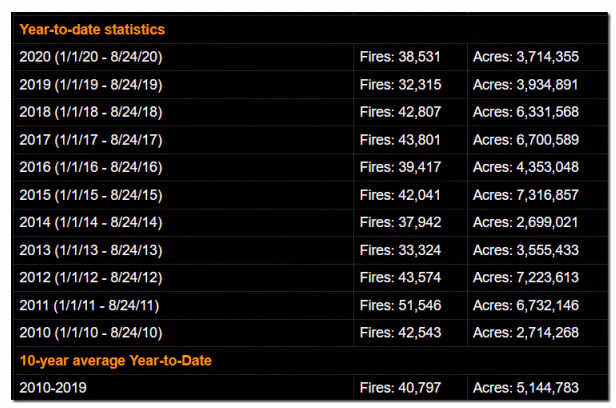The height and width of the screenshot is (408, 616).
Task: Click the 10-year average Year-to-Date heading
Action: pyautogui.click(x=115, y=360)
